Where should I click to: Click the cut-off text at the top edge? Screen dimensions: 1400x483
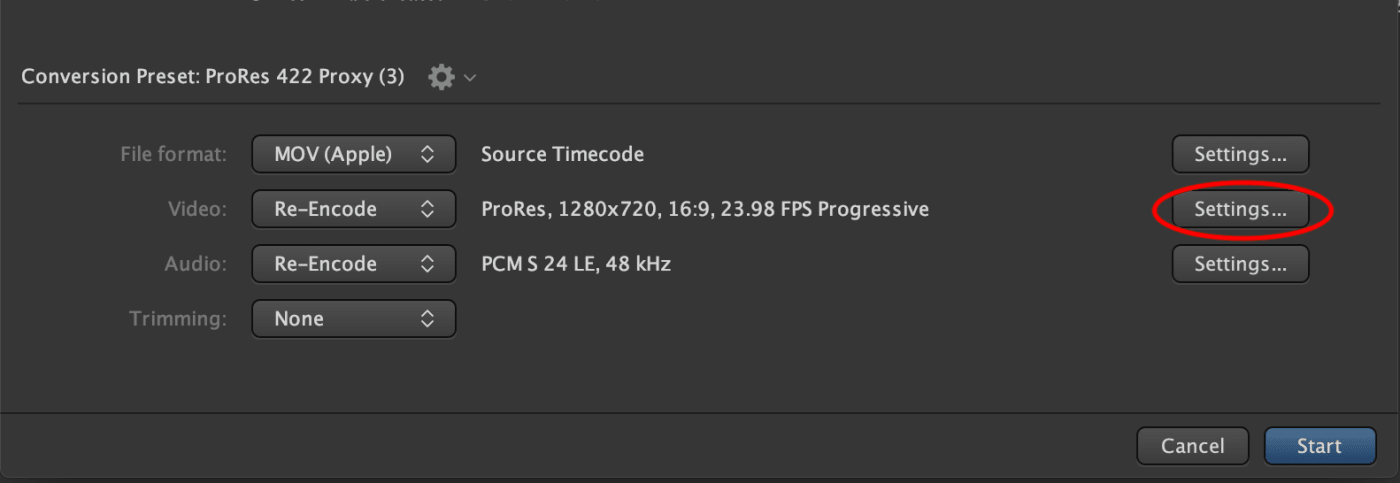coord(425,2)
